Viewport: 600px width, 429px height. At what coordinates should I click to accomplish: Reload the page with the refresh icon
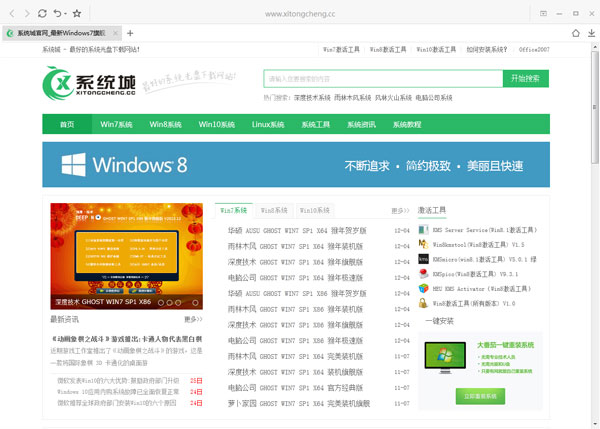coord(42,13)
